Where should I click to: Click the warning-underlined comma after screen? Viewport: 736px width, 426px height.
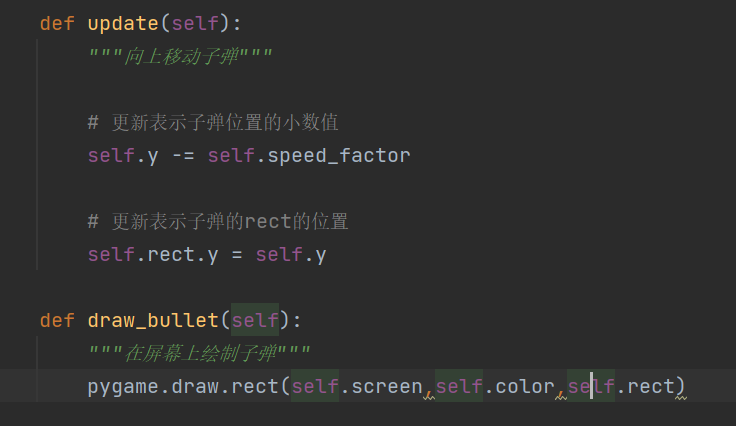[x=429, y=392]
